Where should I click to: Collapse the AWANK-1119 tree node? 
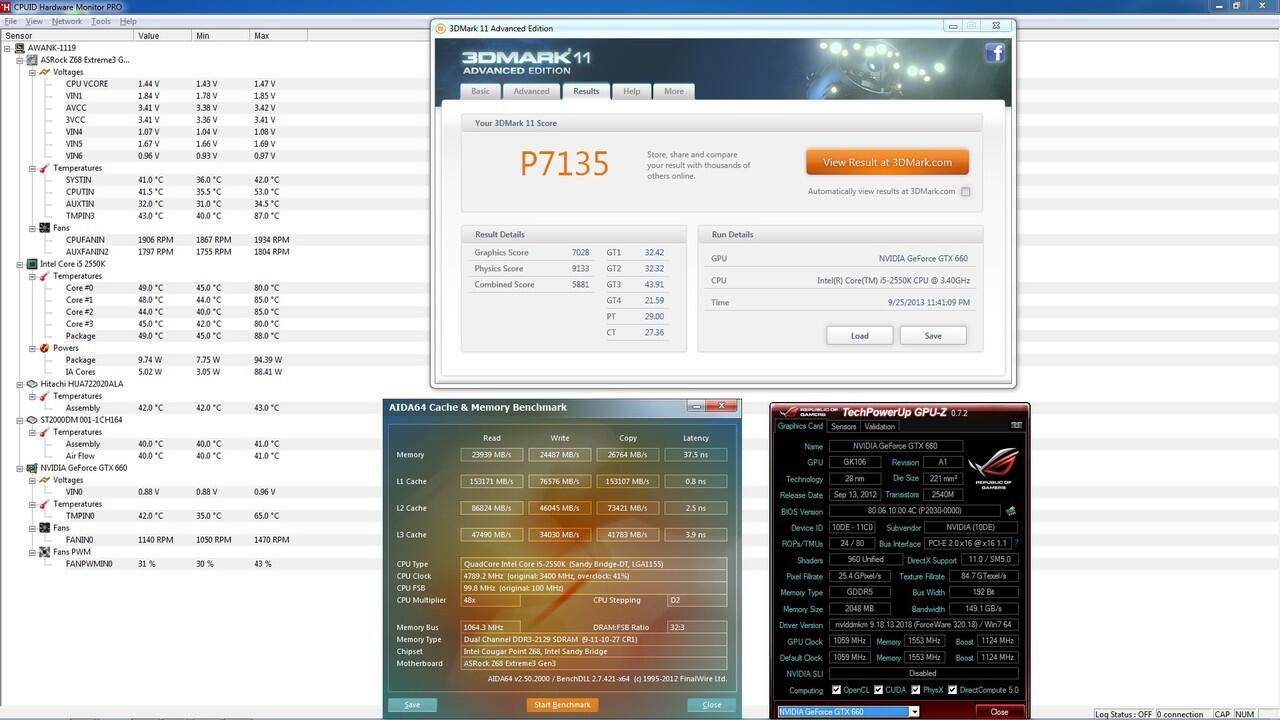[x=8, y=48]
